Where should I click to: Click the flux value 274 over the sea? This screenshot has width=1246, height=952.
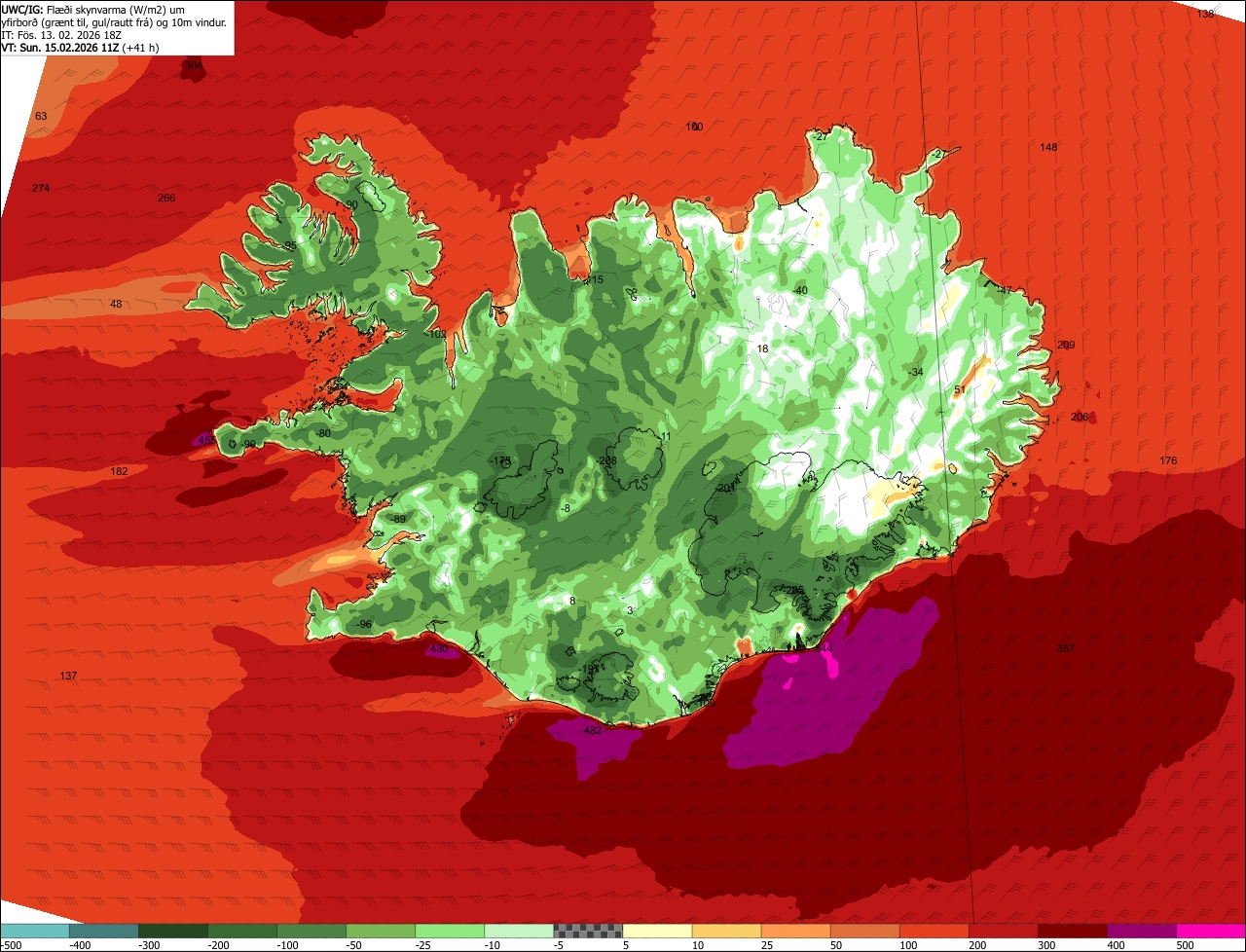click(x=41, y=188)
